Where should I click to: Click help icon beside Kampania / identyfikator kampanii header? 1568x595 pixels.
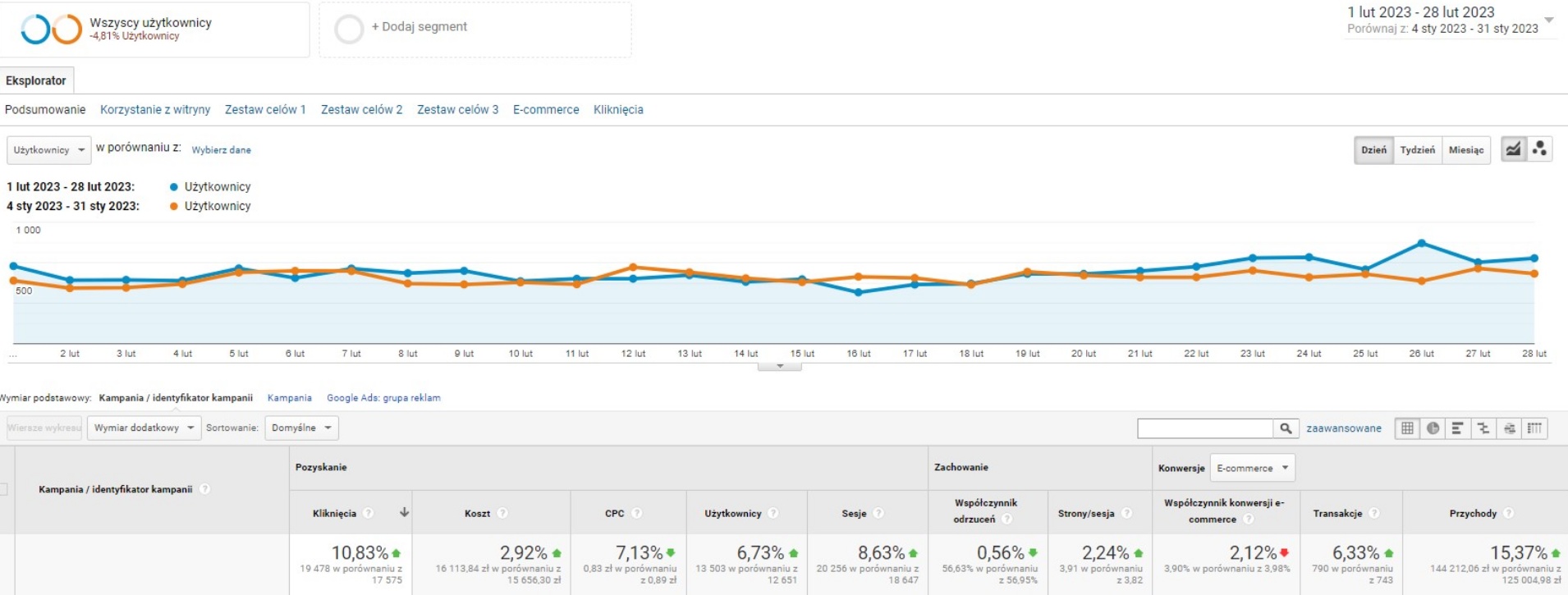click(x=205, y=489)
